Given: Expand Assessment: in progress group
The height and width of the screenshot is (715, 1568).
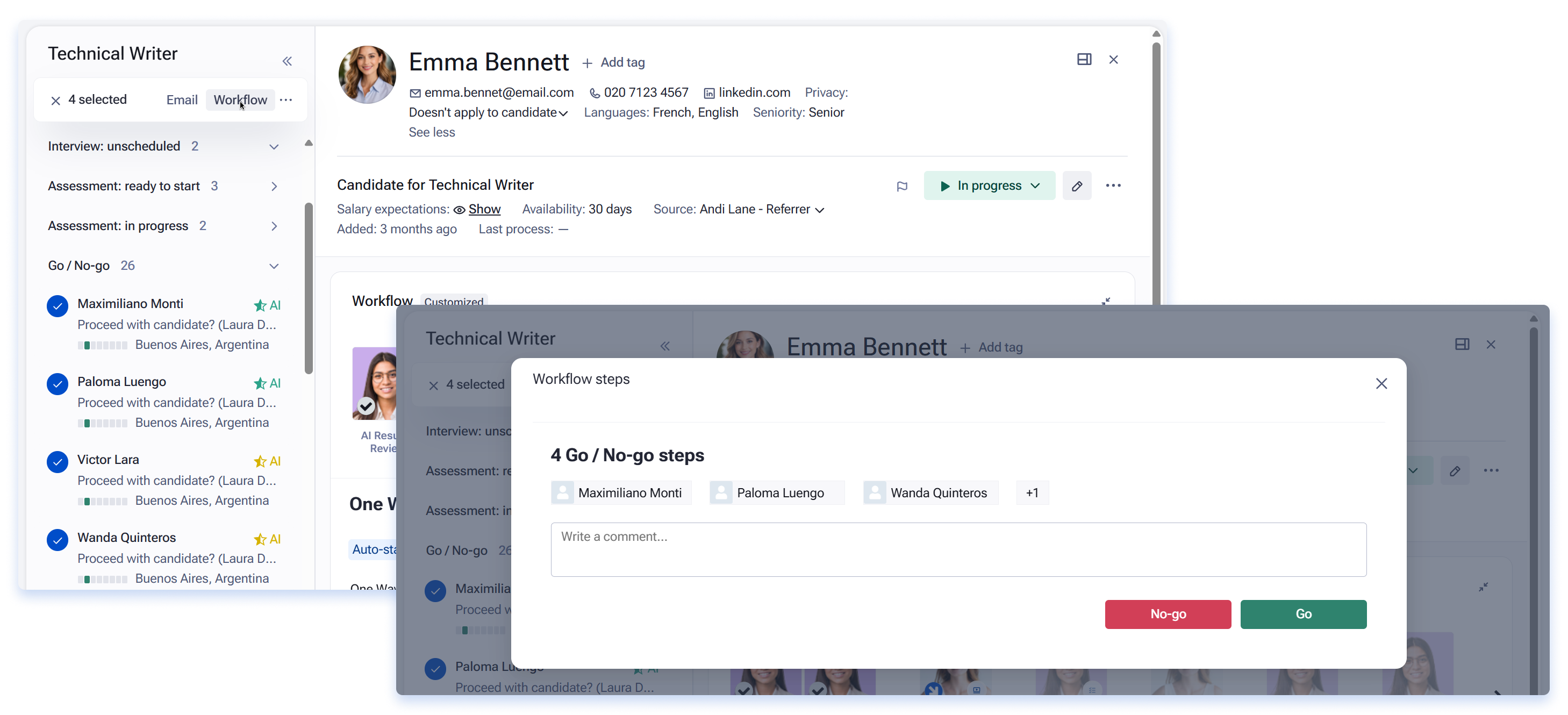Looking at the screenshot, I should pyautogui.click(x=274, y=226).
